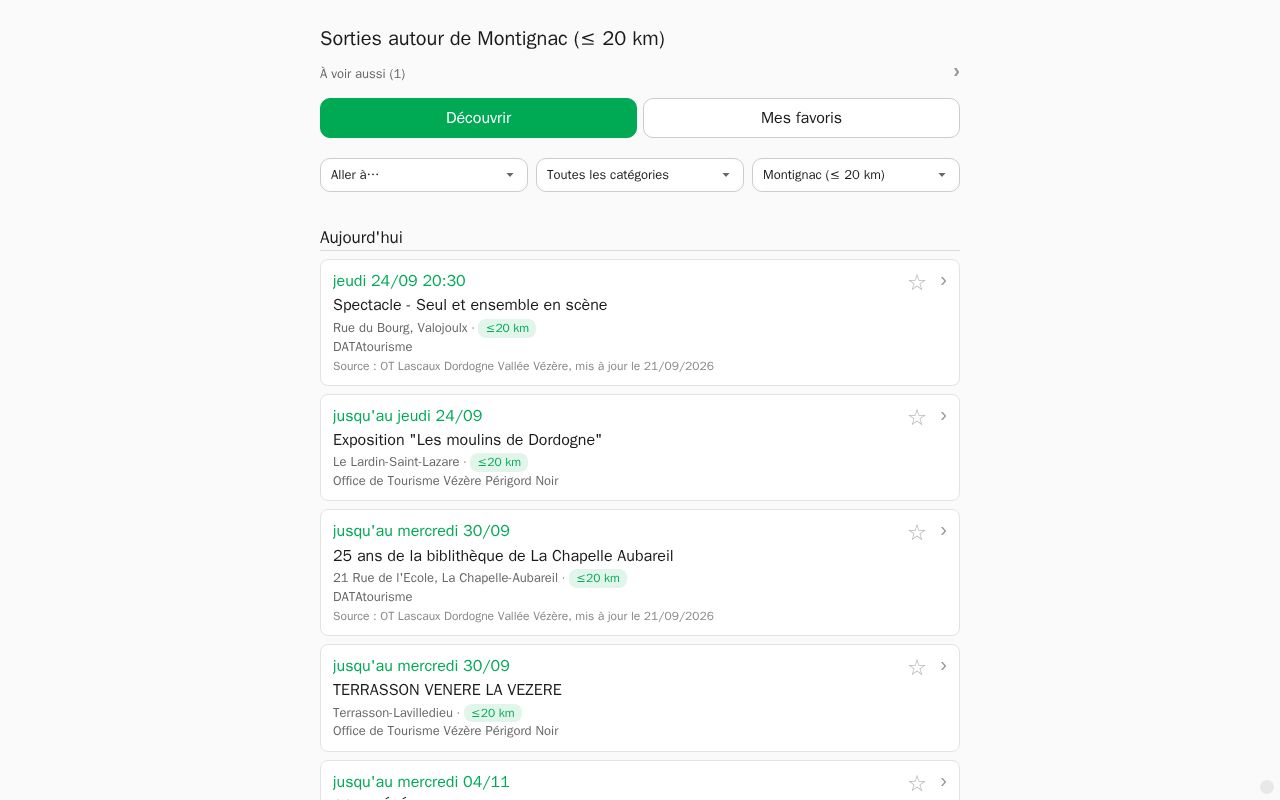Open "Spectacle - Seul et ensemble en scène" title

[x=470, y=305]
